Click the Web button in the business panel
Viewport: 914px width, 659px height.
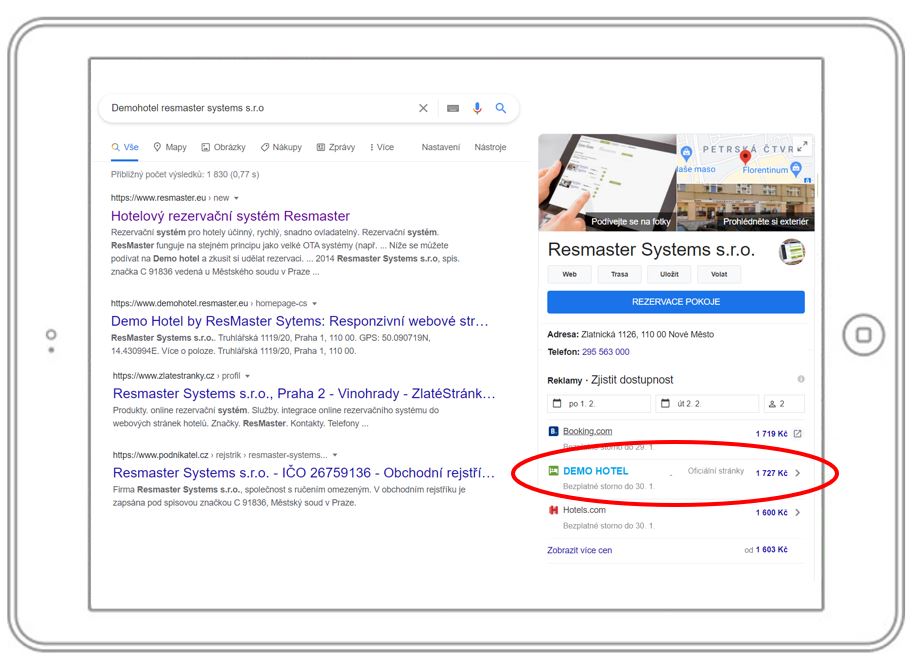click(570, 274)
